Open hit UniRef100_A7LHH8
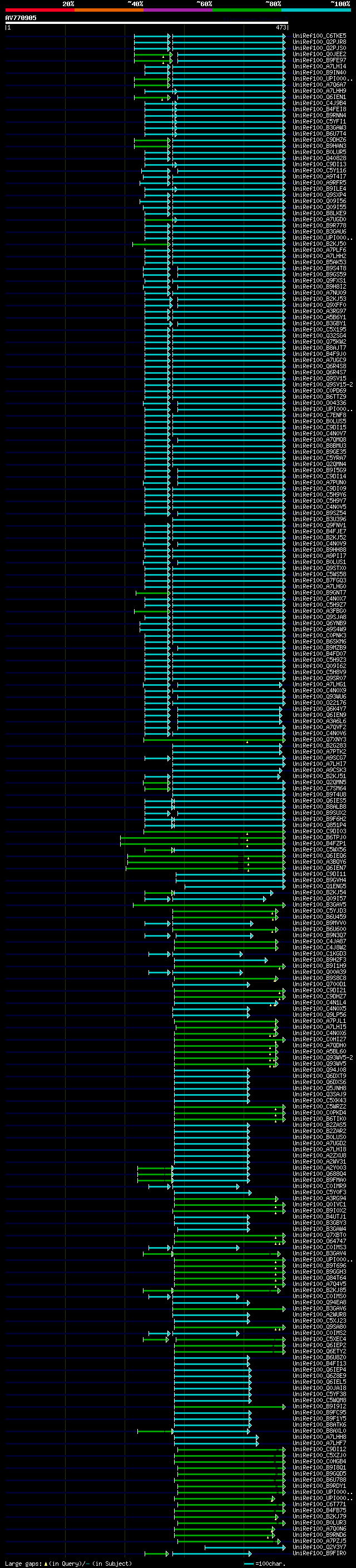The width and height of the screenshot is (356, 1568). tap(319, 1437)
